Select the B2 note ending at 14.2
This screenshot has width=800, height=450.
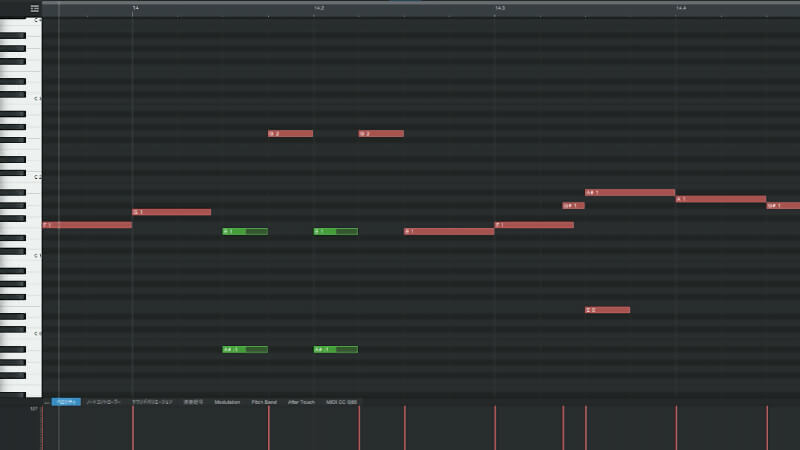291,134
